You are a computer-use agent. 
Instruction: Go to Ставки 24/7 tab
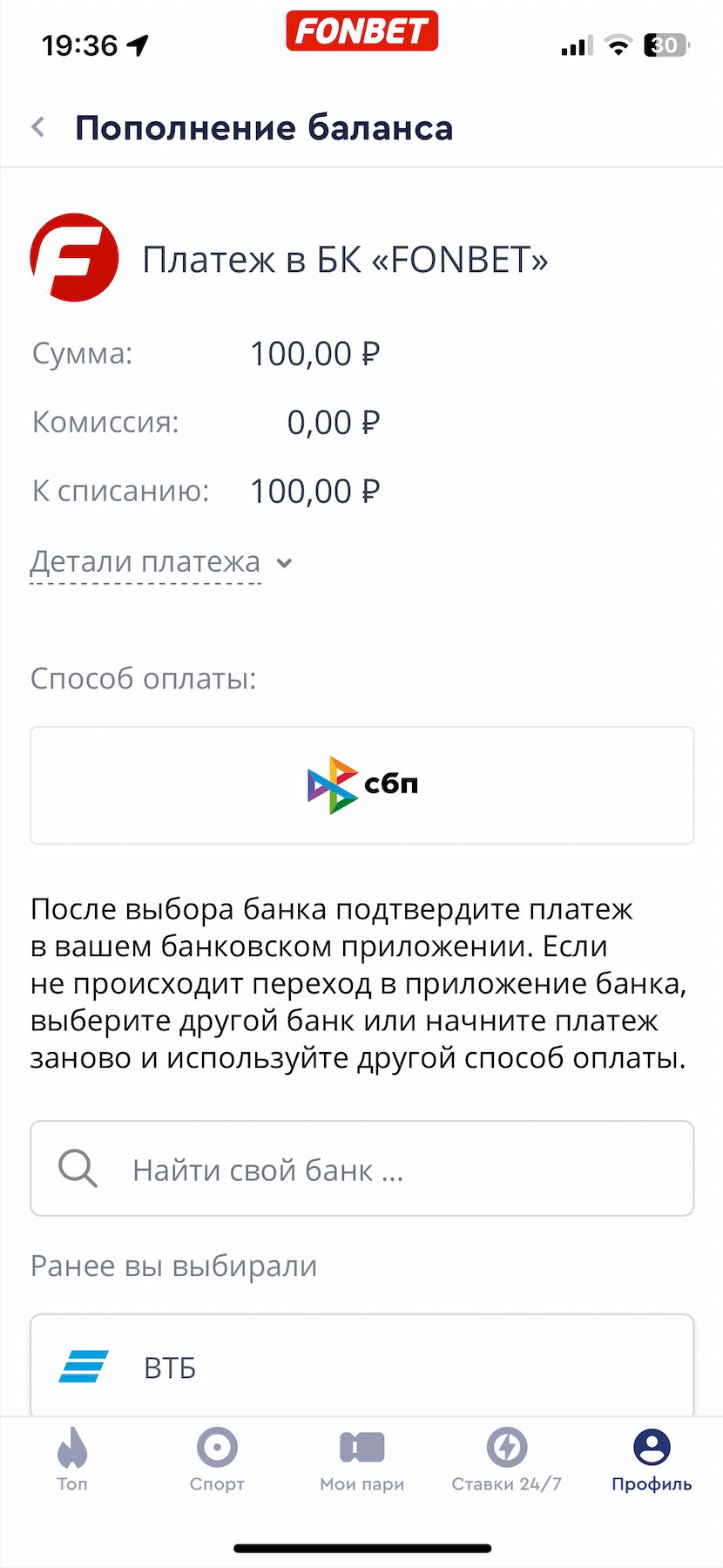click(506, 1458)
